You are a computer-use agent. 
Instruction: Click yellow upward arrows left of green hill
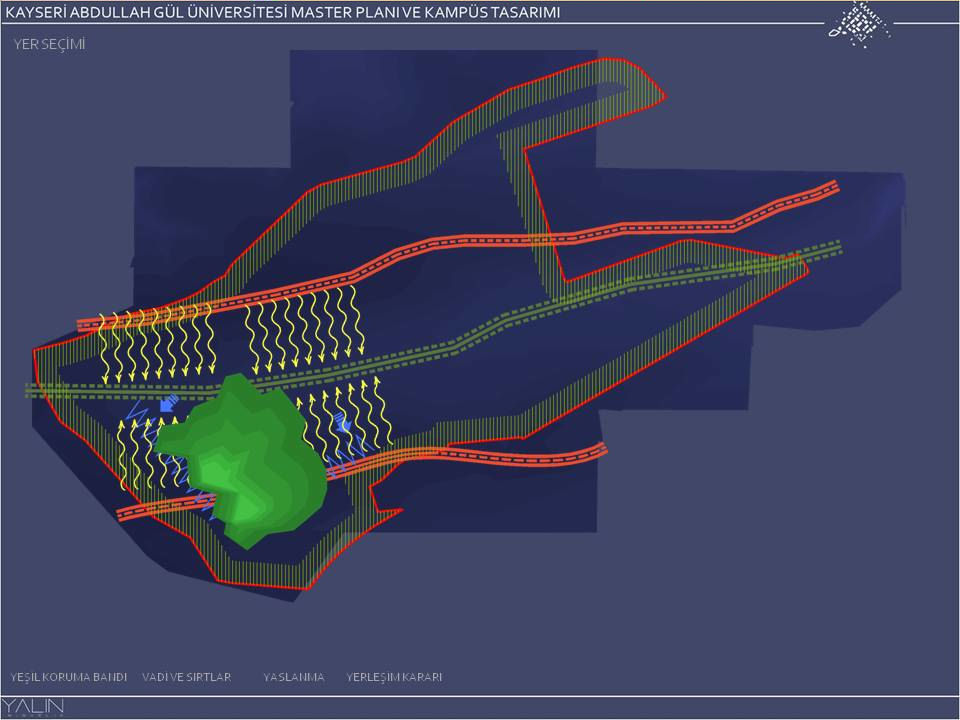coord(140,455)
